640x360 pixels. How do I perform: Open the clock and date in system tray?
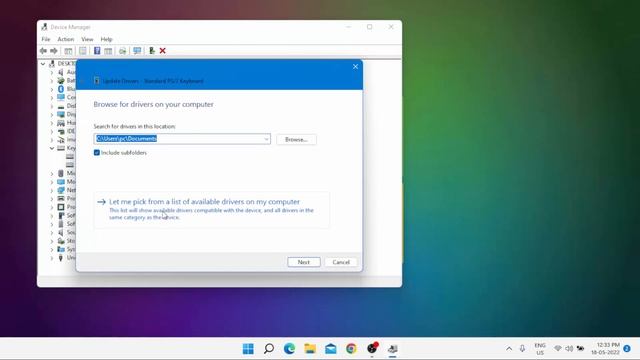605,349
